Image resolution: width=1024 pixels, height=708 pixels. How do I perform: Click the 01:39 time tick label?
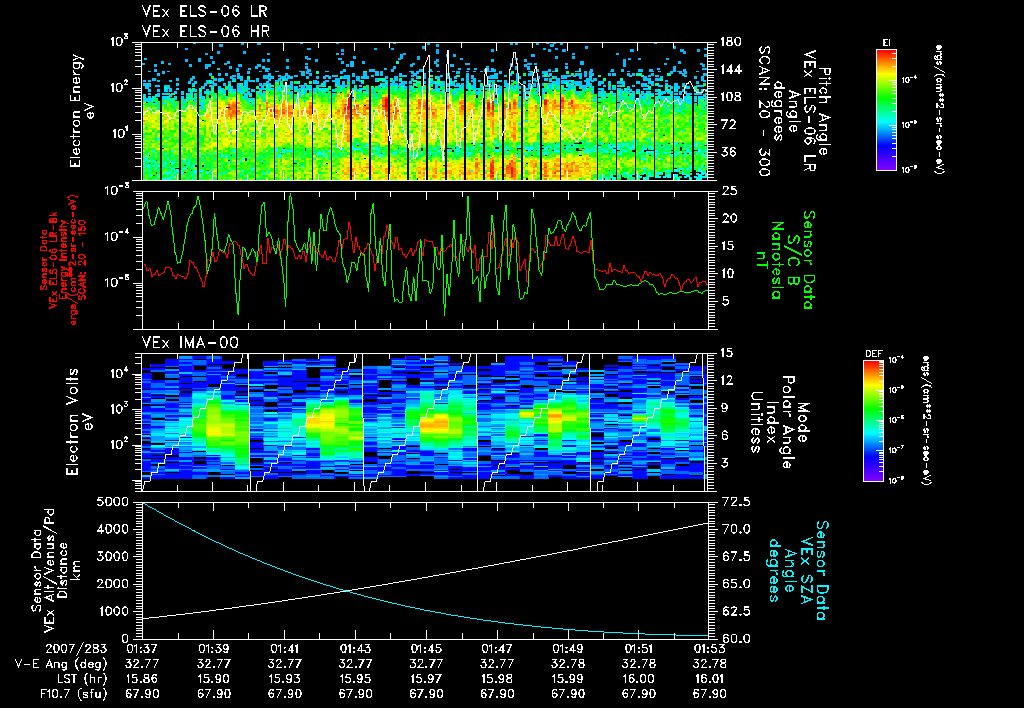[x=213, y=649]
